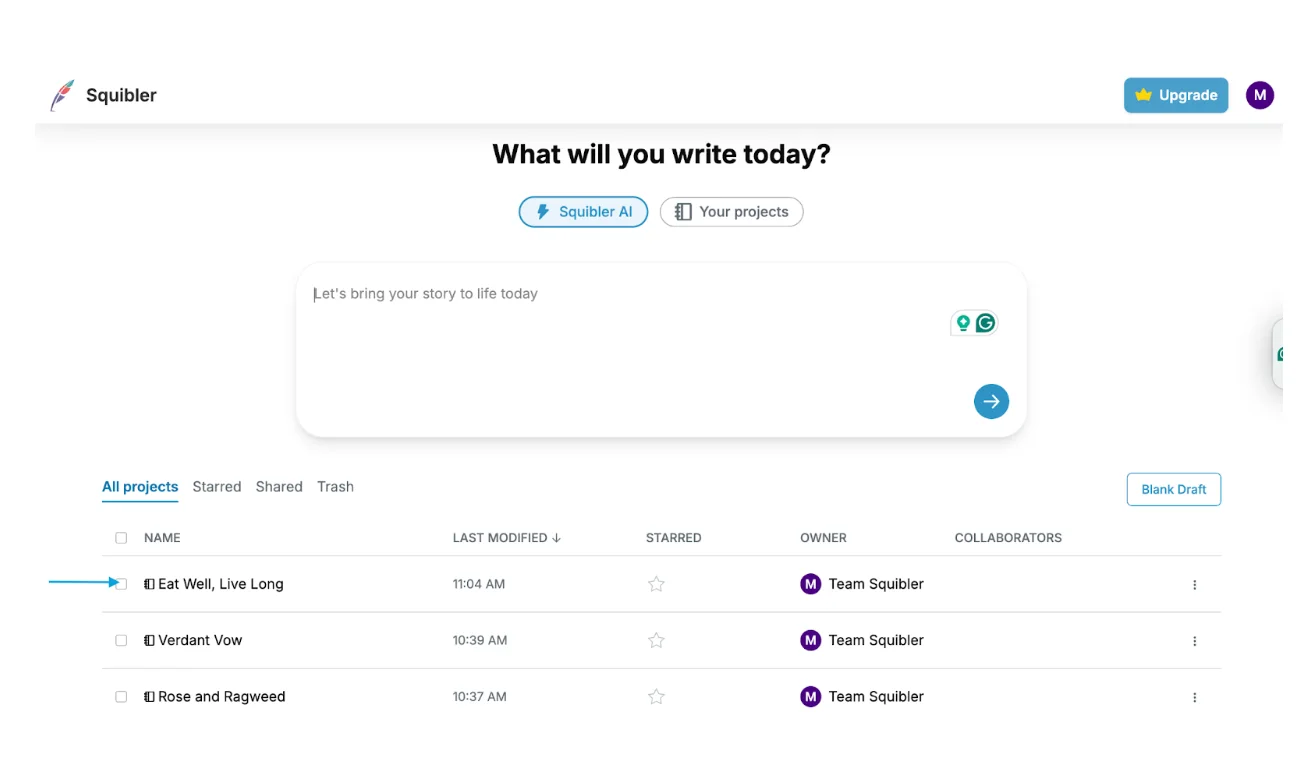Screen dimensions: 1306x772
Task: Sort by the LAST MODIFIED column arrow
Action: coord(556,538)
